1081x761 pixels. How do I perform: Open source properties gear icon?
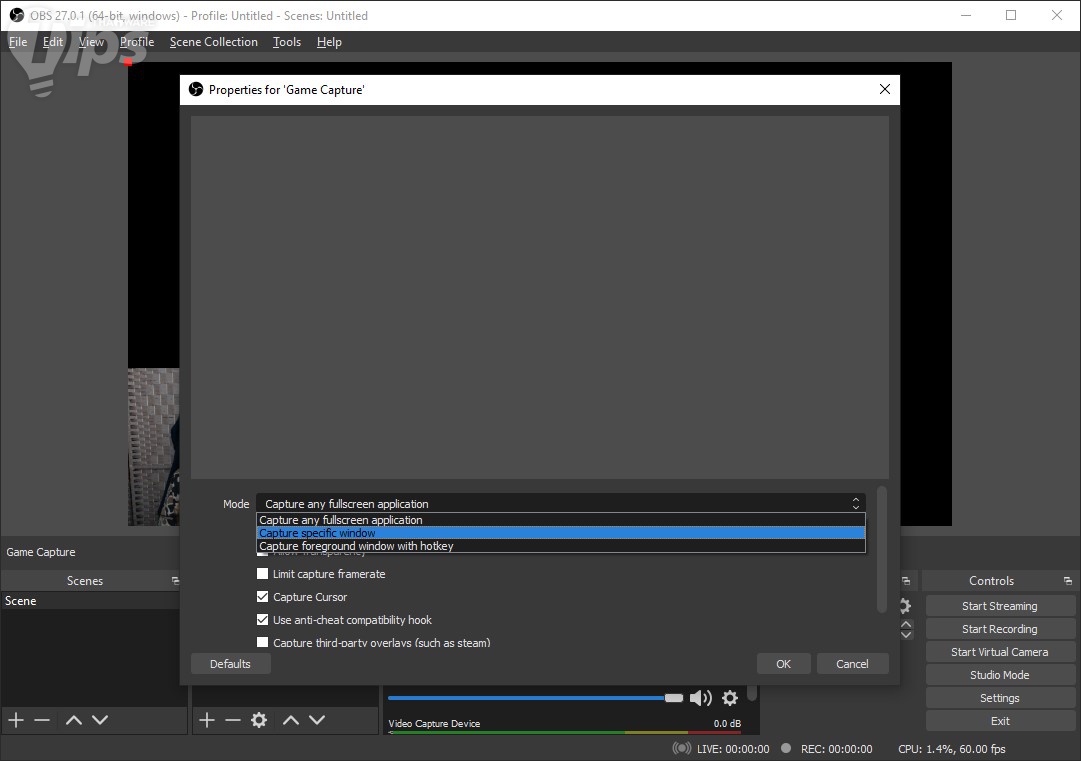[259, 720]
